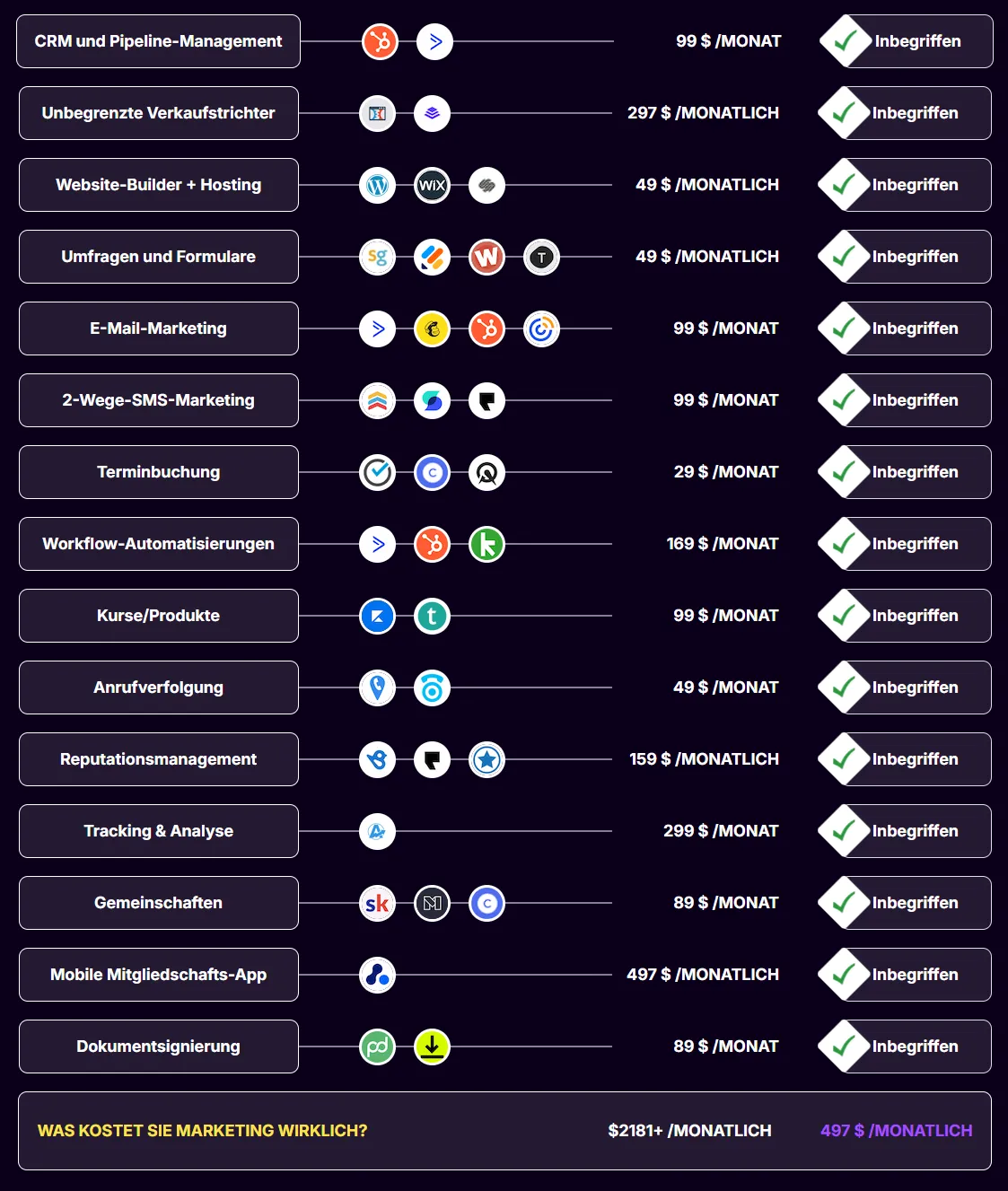The width and height of the screenshot is (1008, 1191).
Task: Click the Unbegrenzte Verkaufstrichter label box
Action: [159, 113]
